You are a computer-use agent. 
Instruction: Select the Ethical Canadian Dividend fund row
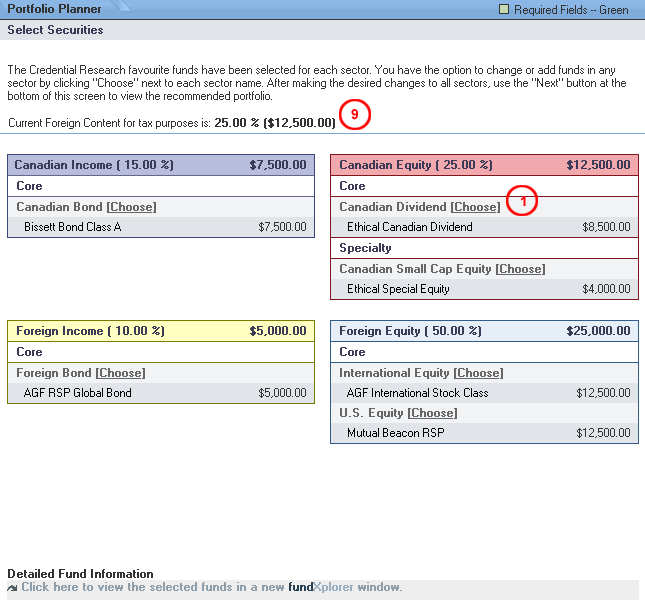(484, 227)
